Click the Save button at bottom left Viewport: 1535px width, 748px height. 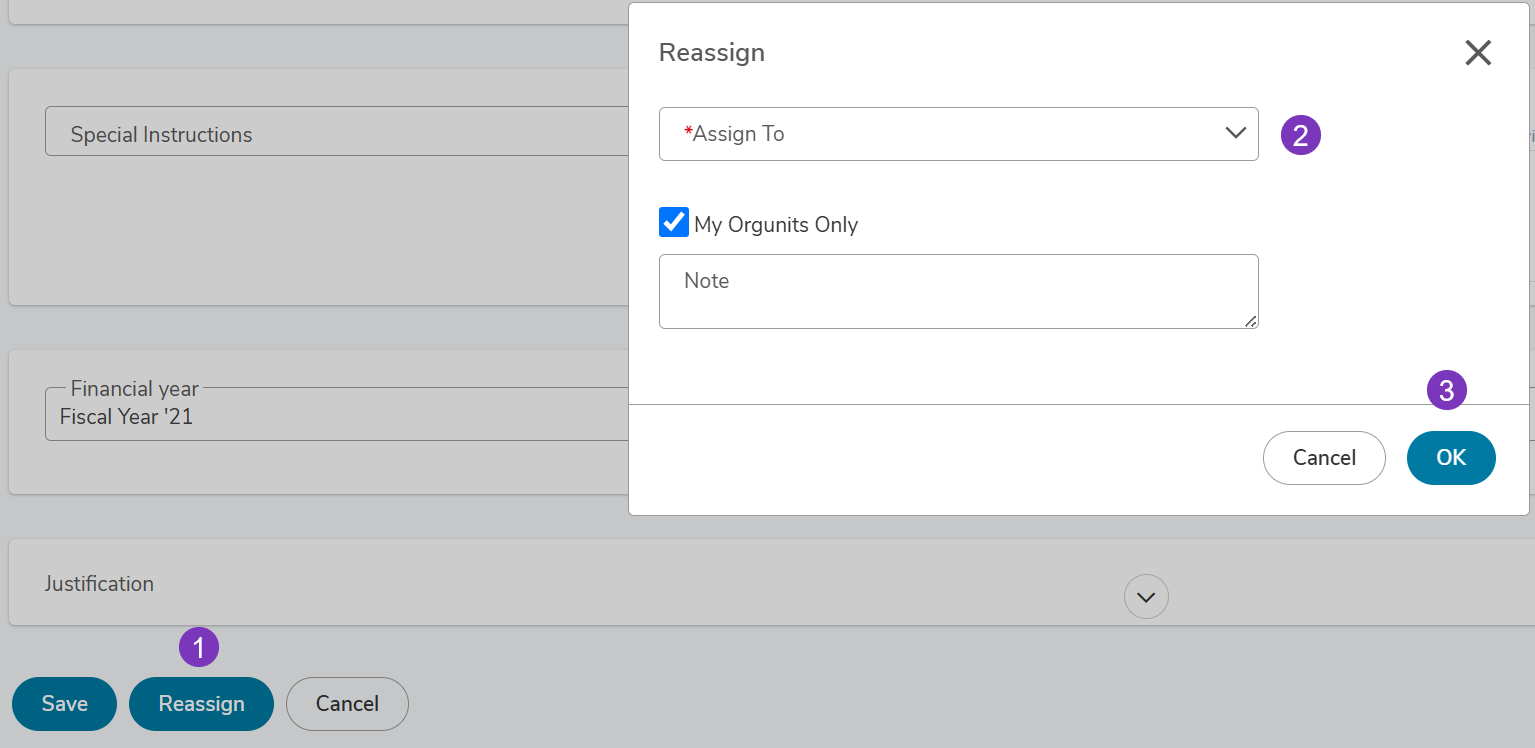click(x=65, y=704)
